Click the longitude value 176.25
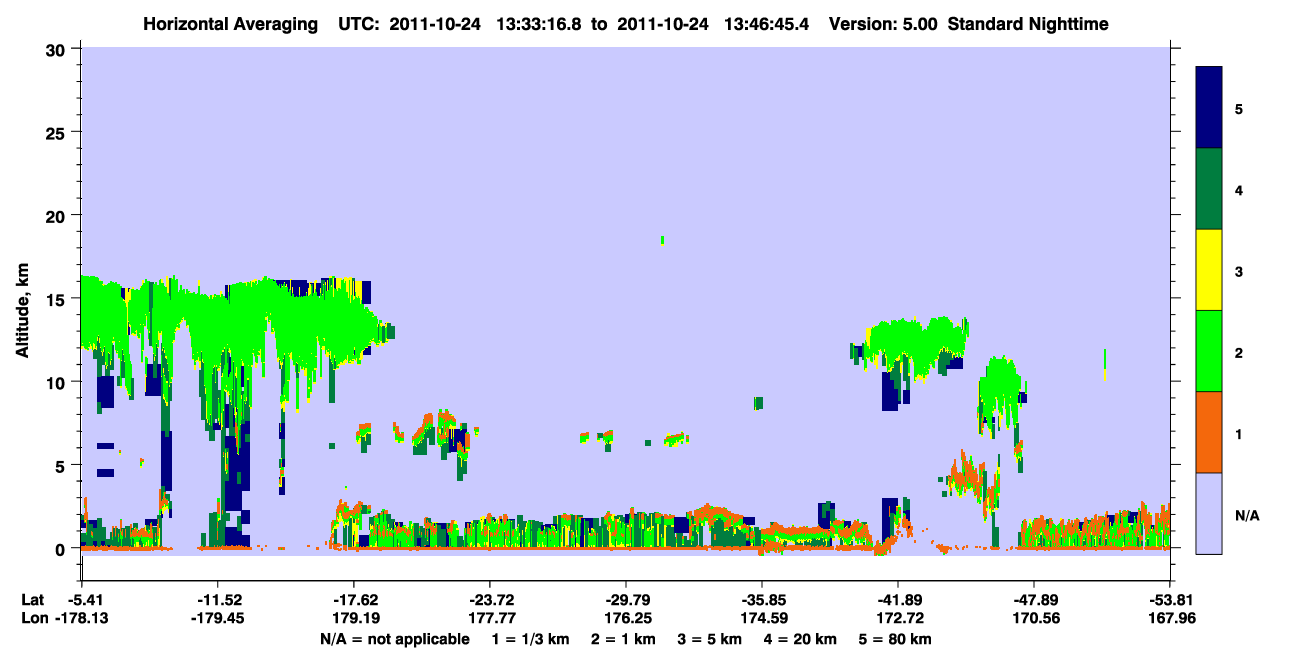Viewport: 1300px width, 667px height. [626, 618]
